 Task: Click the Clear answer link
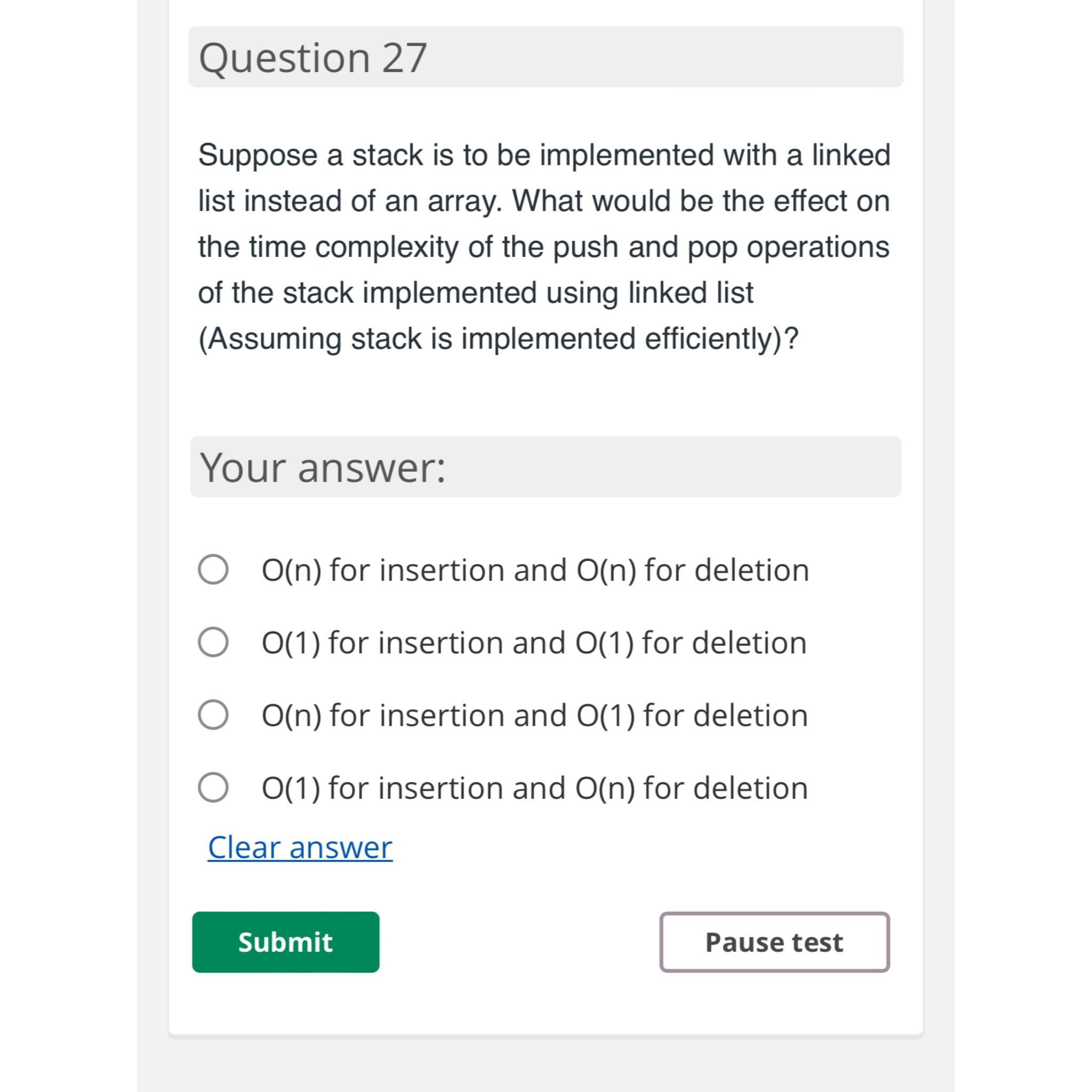300,847
